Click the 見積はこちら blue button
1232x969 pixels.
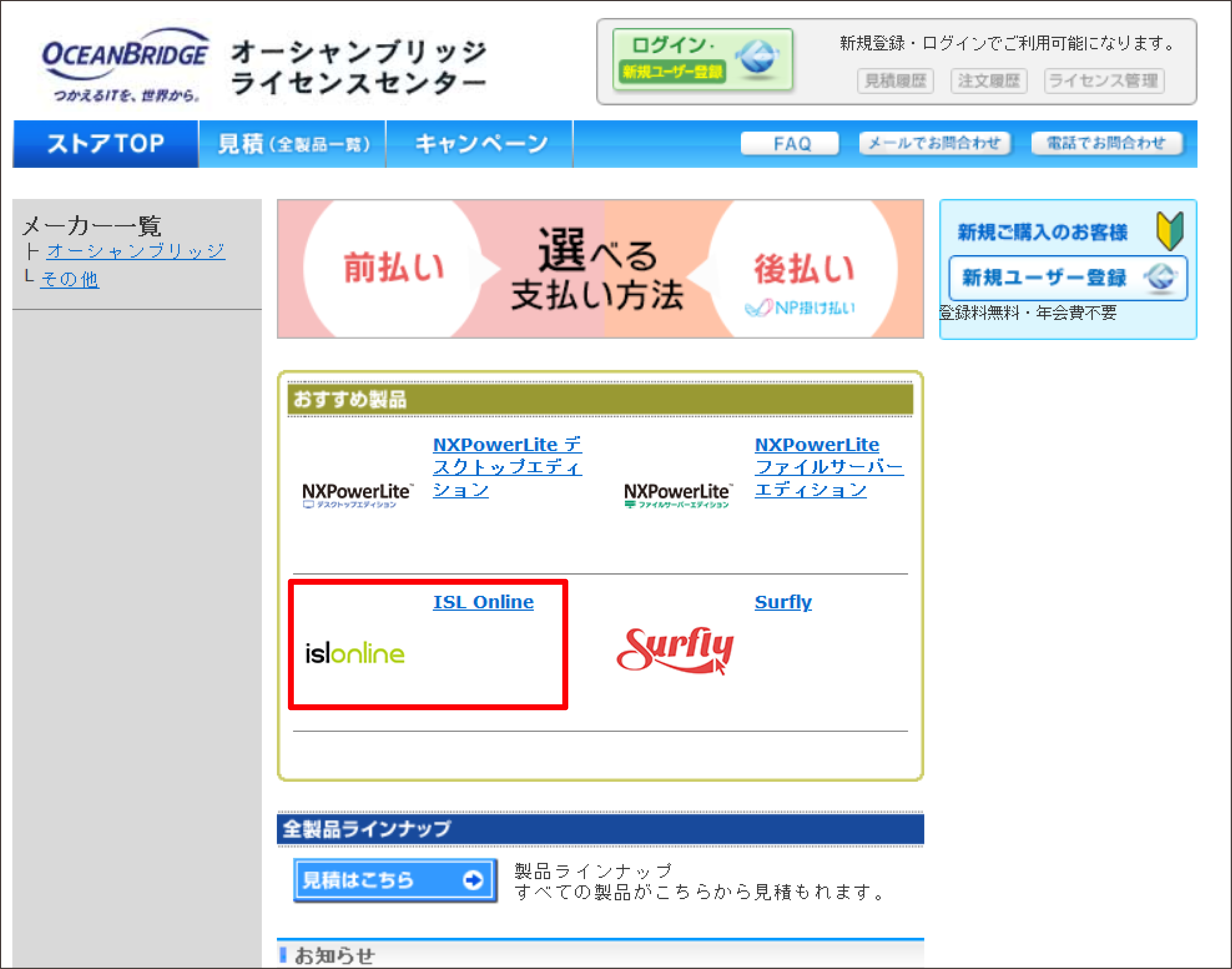[395, 880]
